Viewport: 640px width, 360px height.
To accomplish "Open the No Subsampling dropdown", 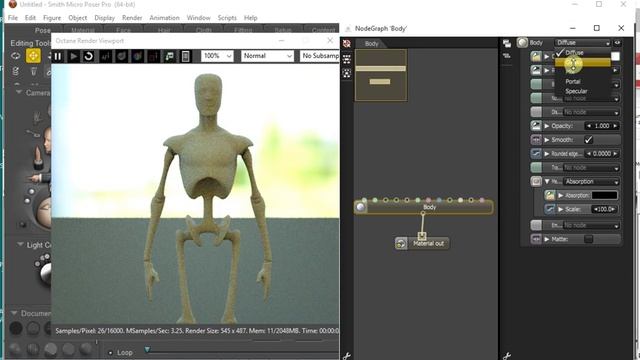I will [320, 56].
